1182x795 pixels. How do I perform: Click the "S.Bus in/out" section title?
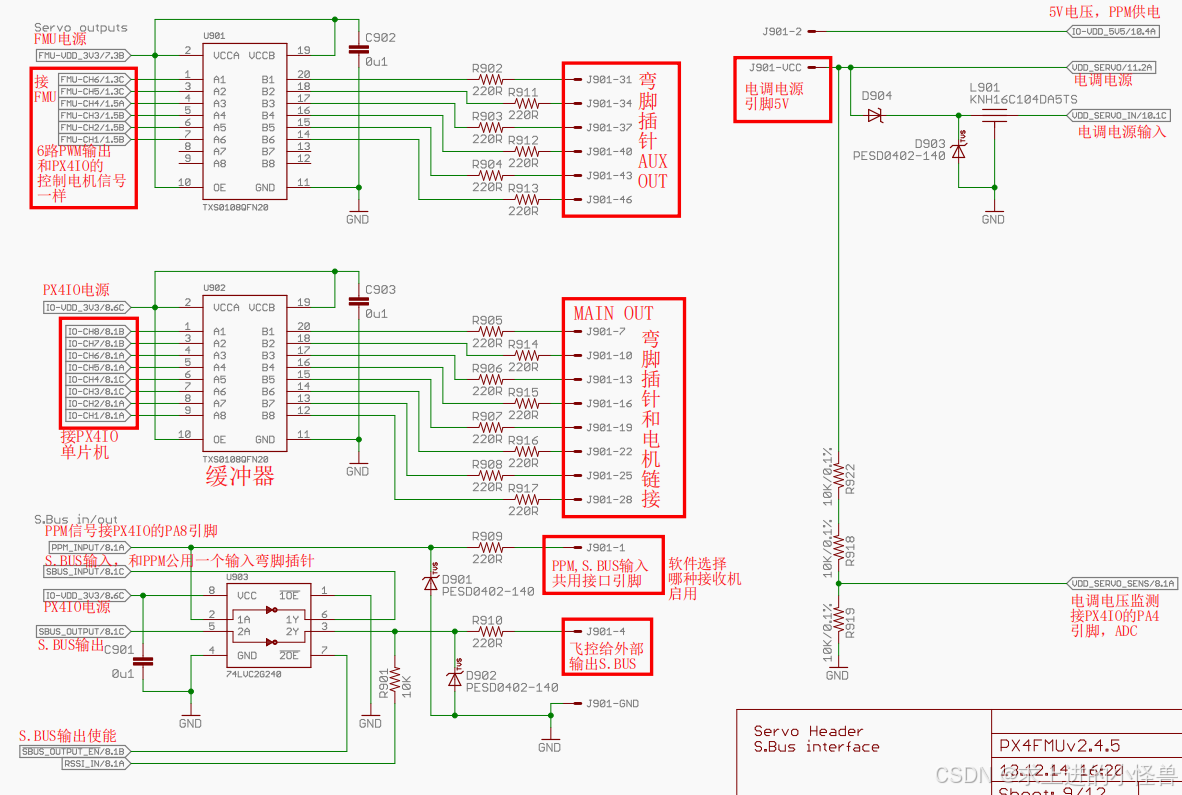(76, 519)
